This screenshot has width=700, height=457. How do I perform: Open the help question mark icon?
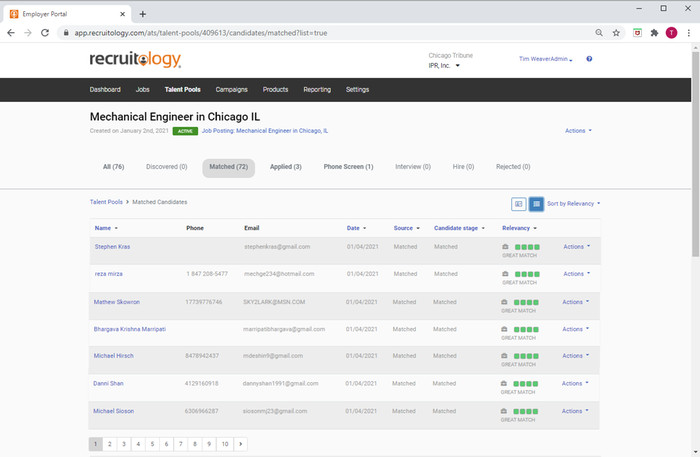pos(589,59)
